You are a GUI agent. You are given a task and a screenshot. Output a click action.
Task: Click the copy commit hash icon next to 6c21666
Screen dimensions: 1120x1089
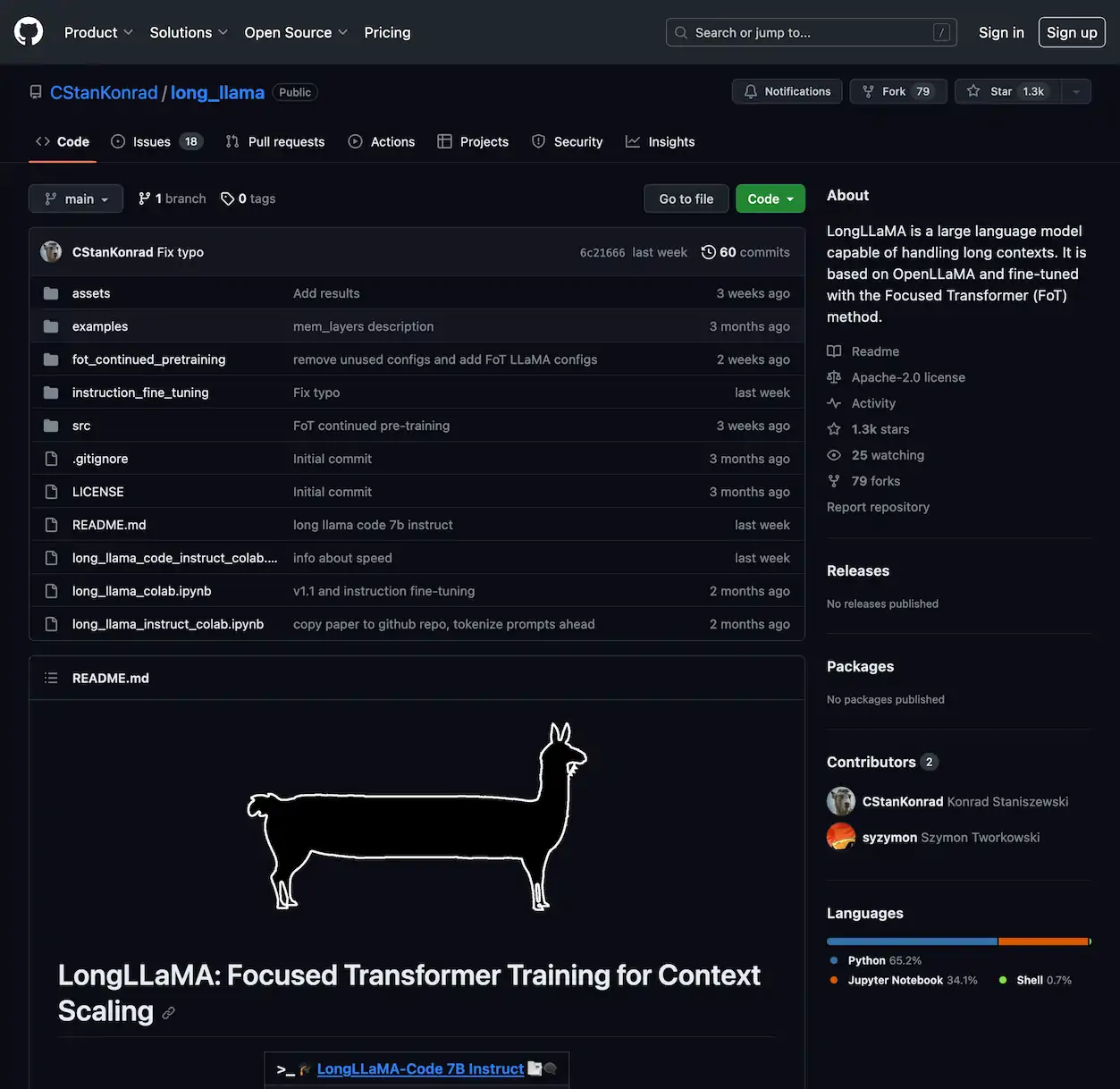pos(568,252)
